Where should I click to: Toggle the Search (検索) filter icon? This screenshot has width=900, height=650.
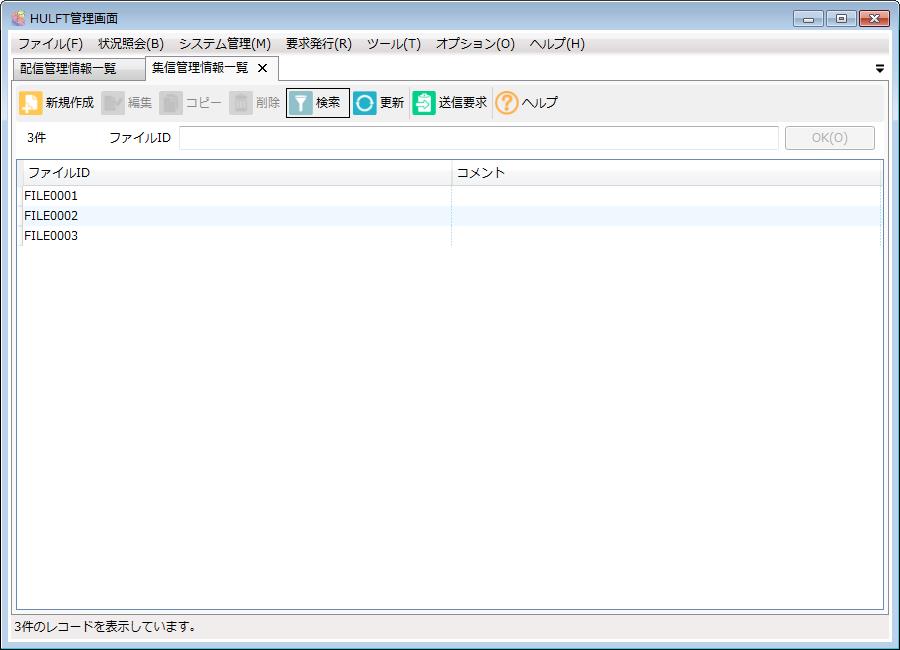(x=301, y=103)
